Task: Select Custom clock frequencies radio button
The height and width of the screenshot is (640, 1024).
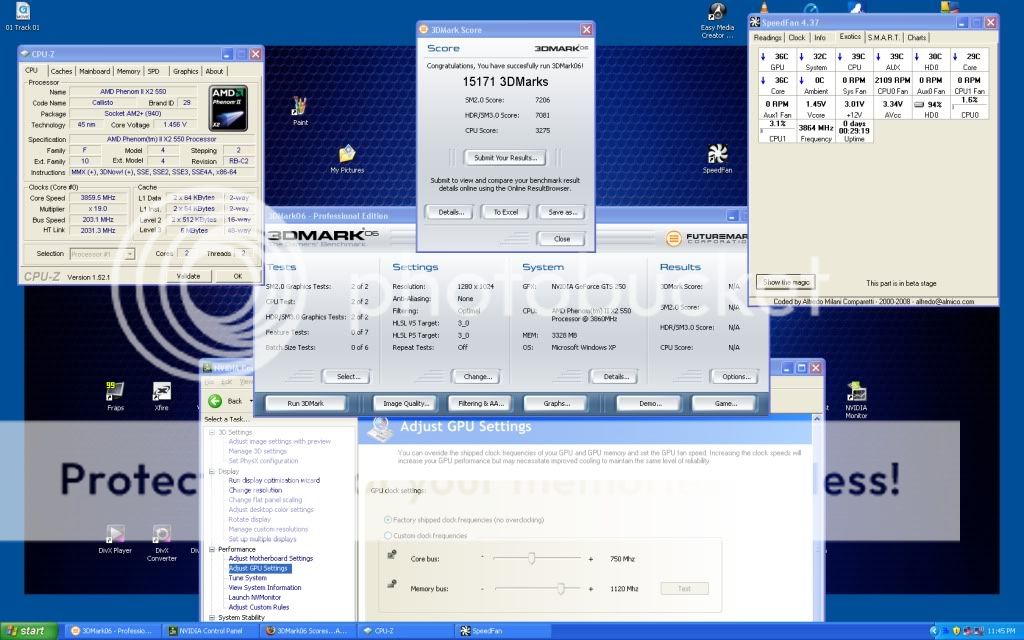Action: pos(388,536)
